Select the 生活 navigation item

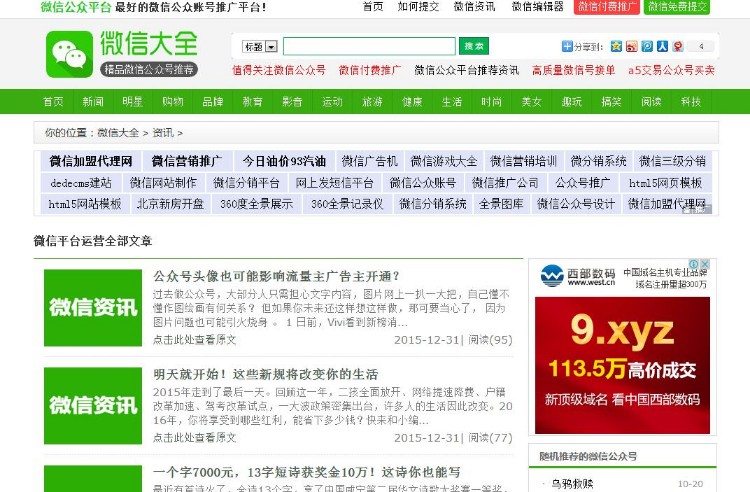[x=452, y=101]
